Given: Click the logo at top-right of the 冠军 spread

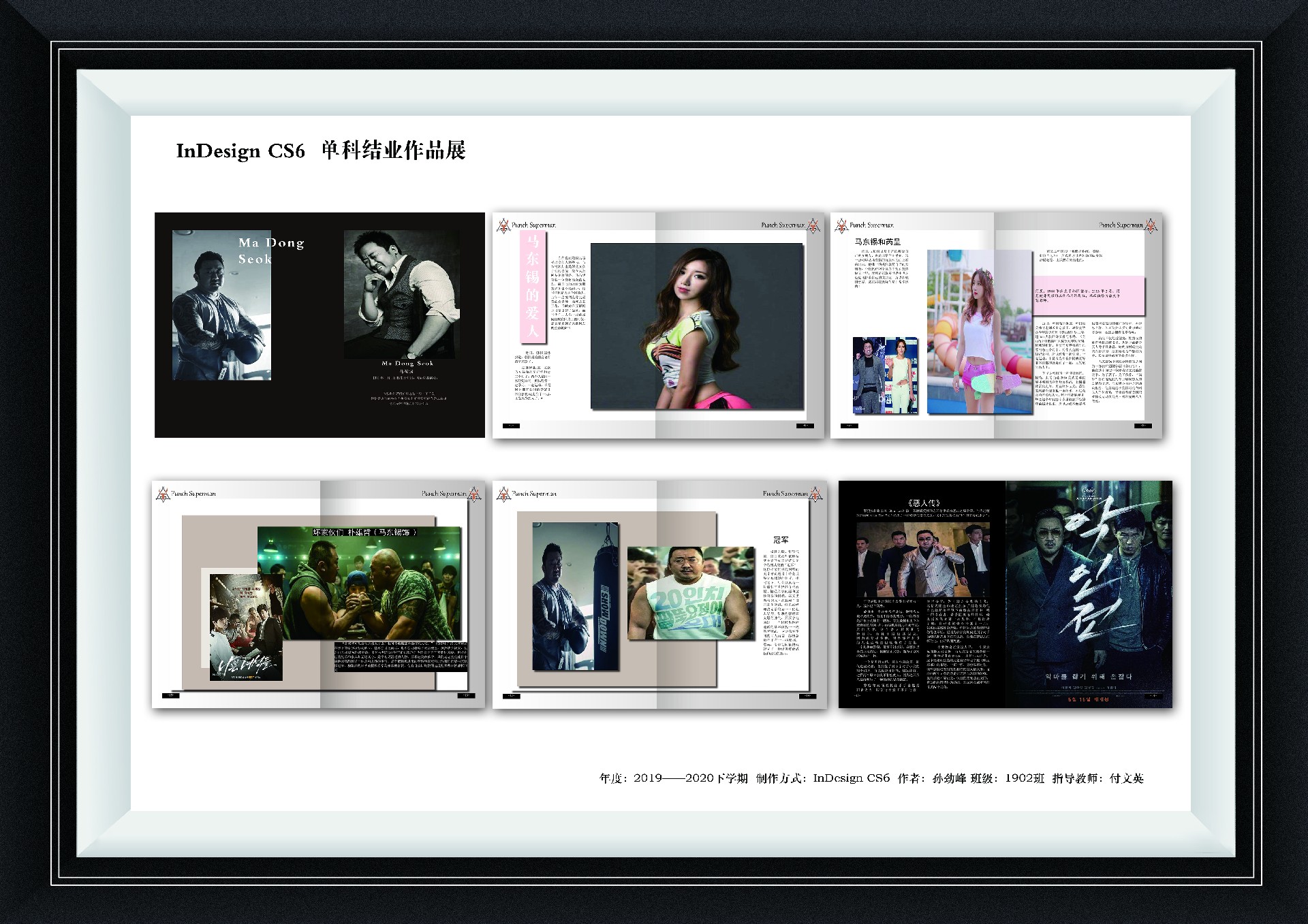Looking at the screenshot, I should point(815,494).
